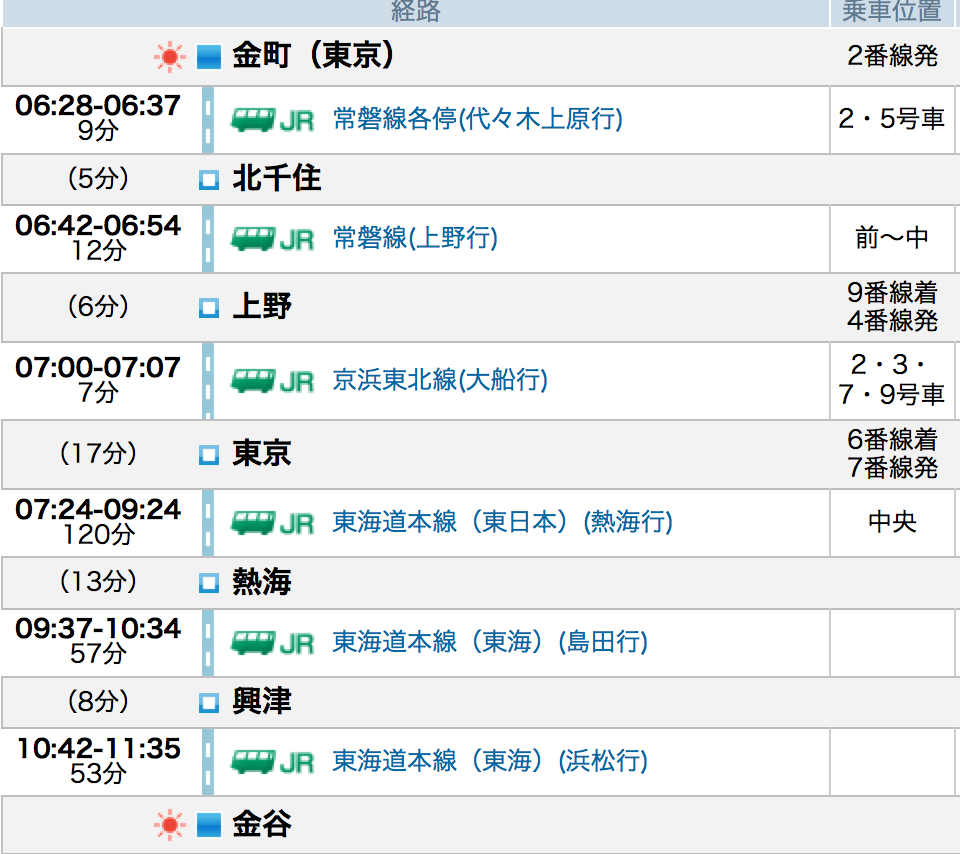Click the (8分) transfer wait time
This screenshot has width=960, height=854.
coord(98,702)
